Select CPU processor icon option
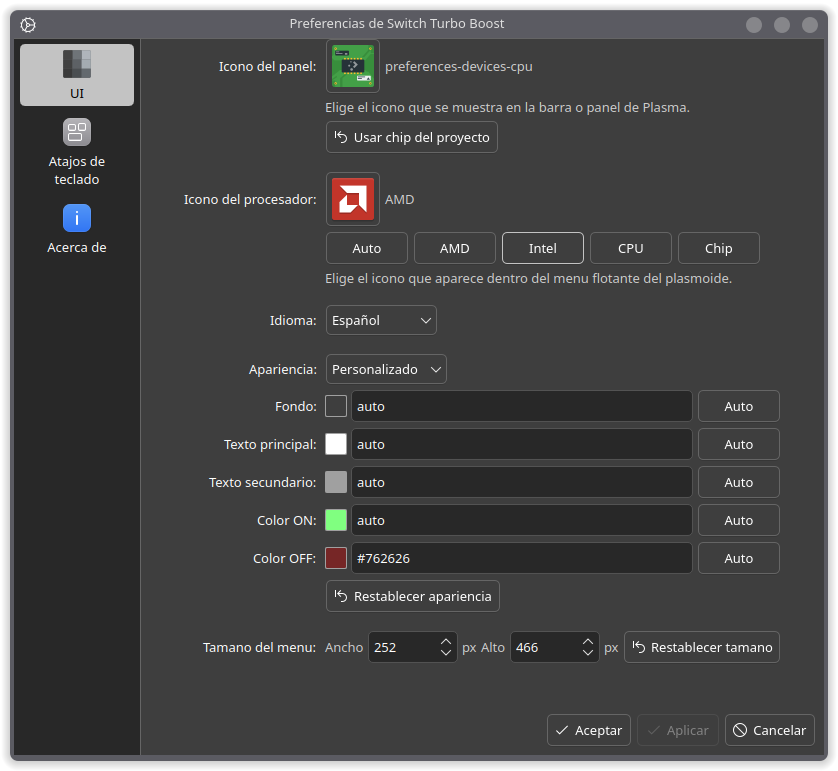This screenshot has height=771, width=838. (631, 248)
